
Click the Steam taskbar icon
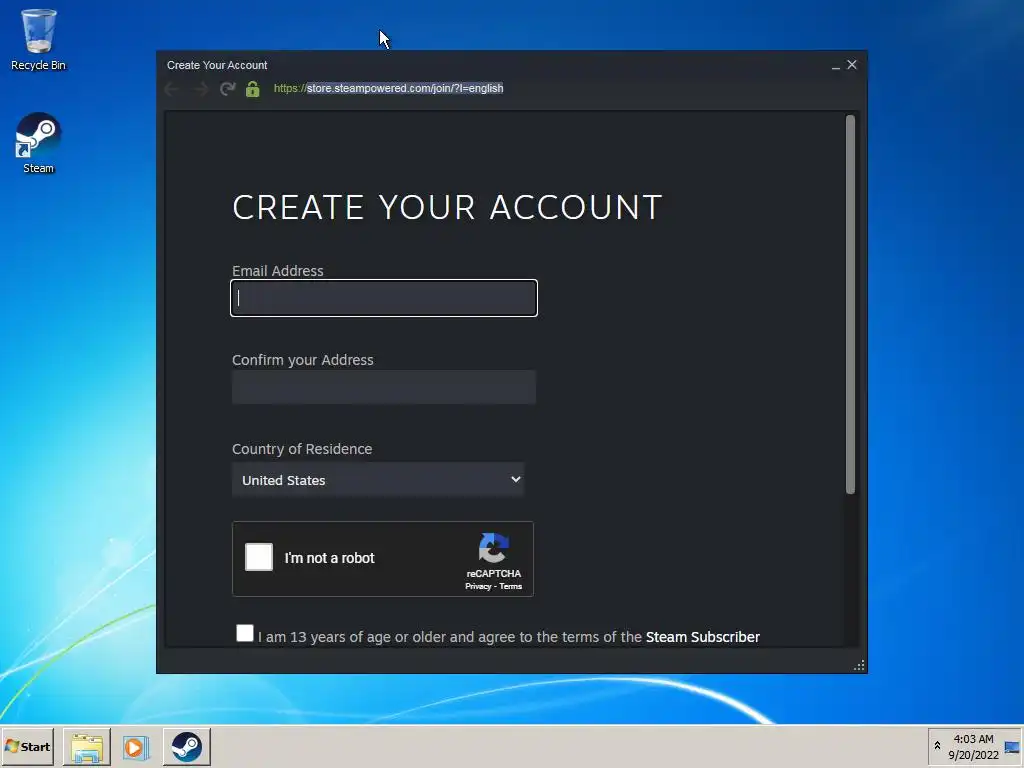coord(187,747)
